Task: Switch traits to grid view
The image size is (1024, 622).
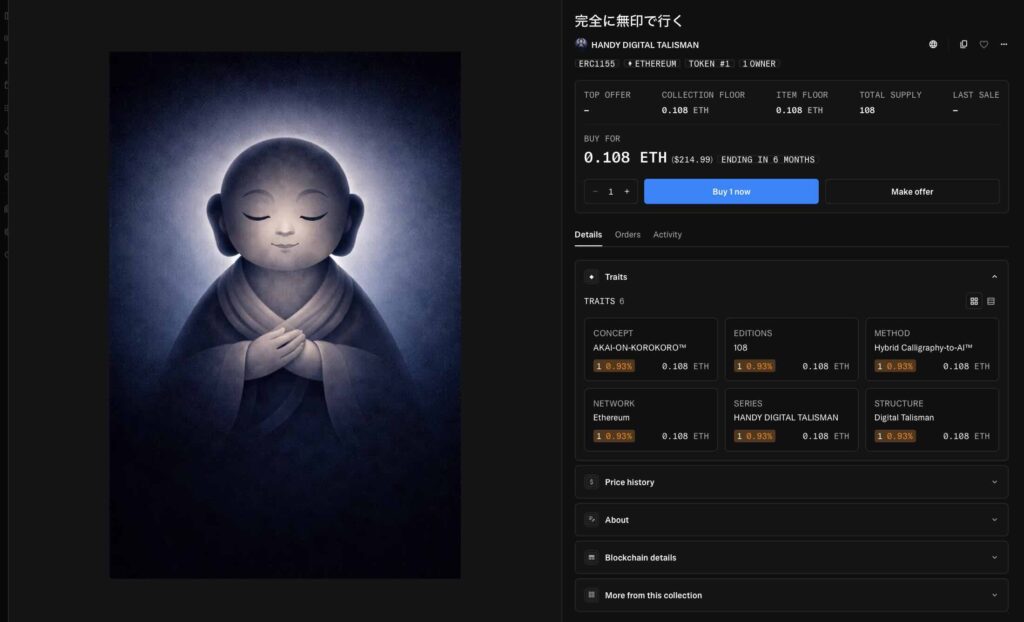Action: pyautogui.click(x=973, y=301)
